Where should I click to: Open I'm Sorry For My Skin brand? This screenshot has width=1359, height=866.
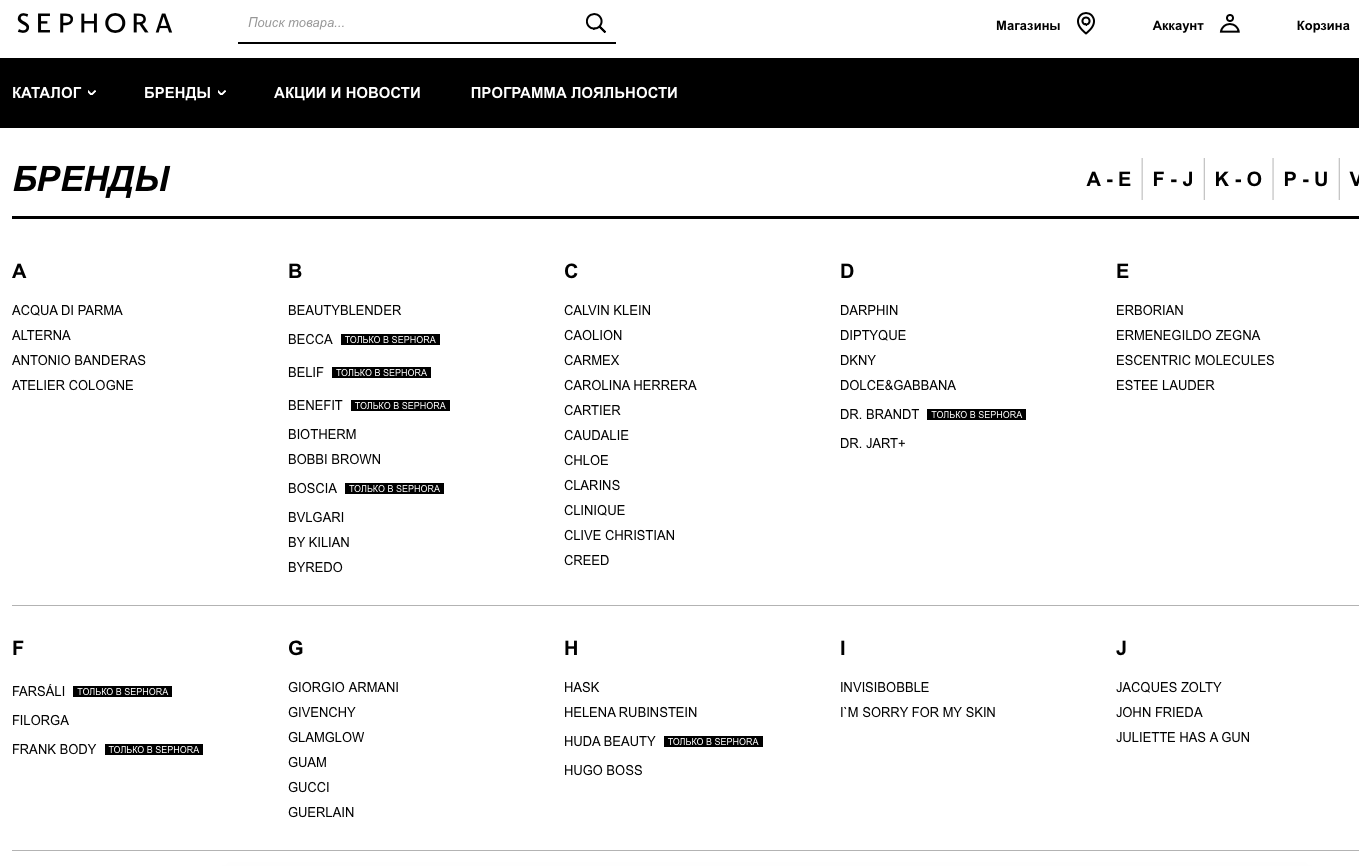918,713
